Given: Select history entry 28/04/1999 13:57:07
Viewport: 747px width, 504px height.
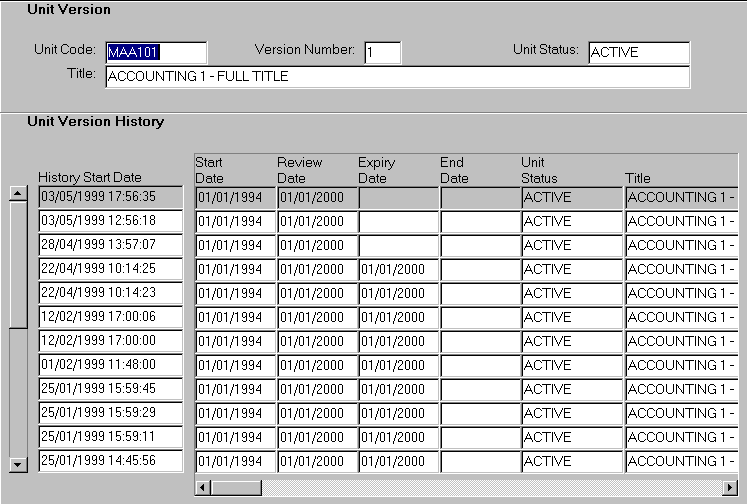Looking at the screenshot, I should pyautogui.click(x=111, y=245).
